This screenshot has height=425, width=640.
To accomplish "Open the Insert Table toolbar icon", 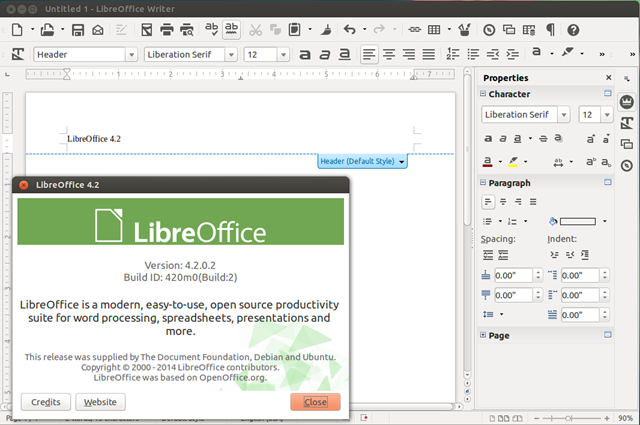I will 434,29.
